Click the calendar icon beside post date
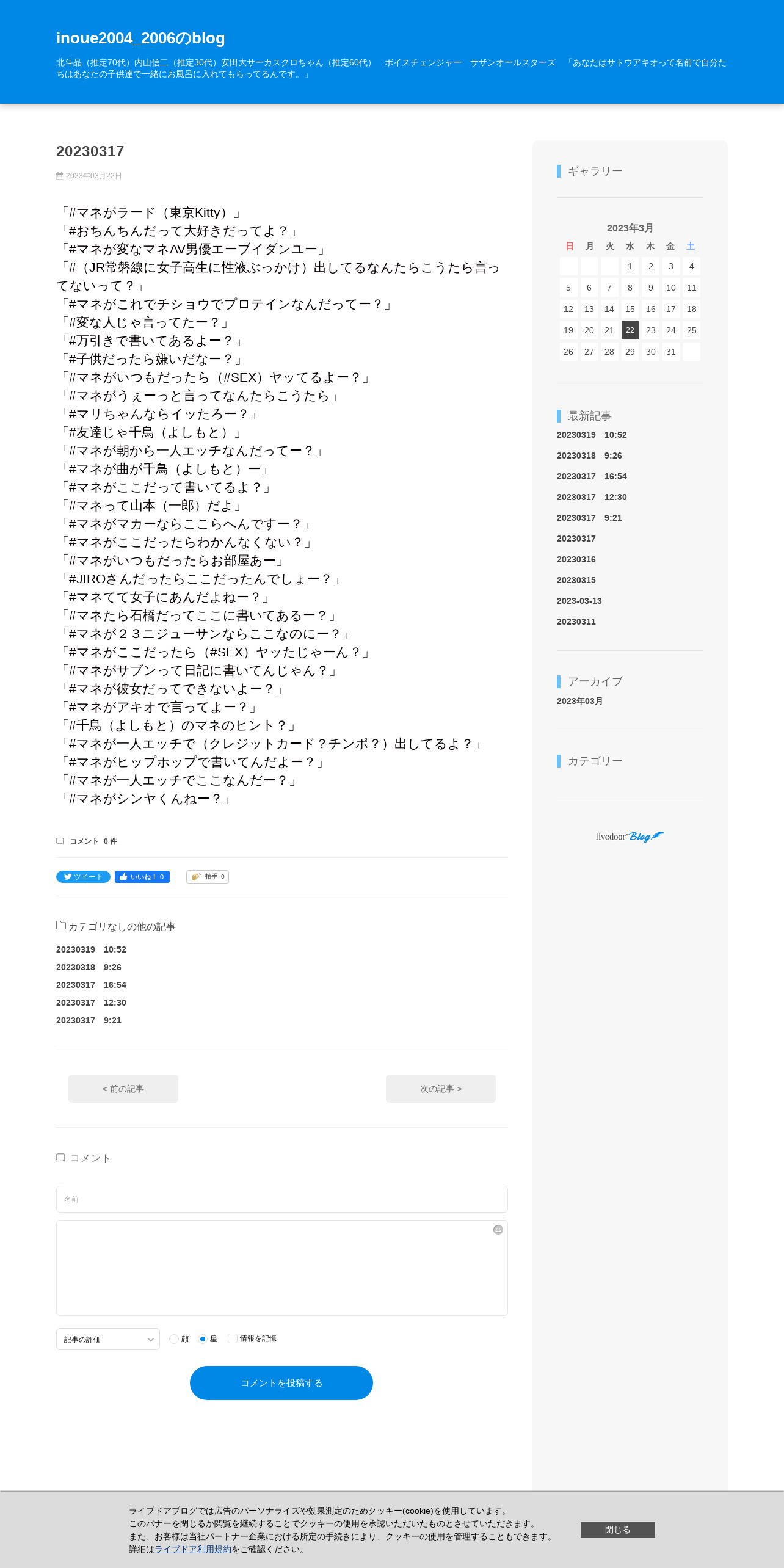 pos(59,176)
